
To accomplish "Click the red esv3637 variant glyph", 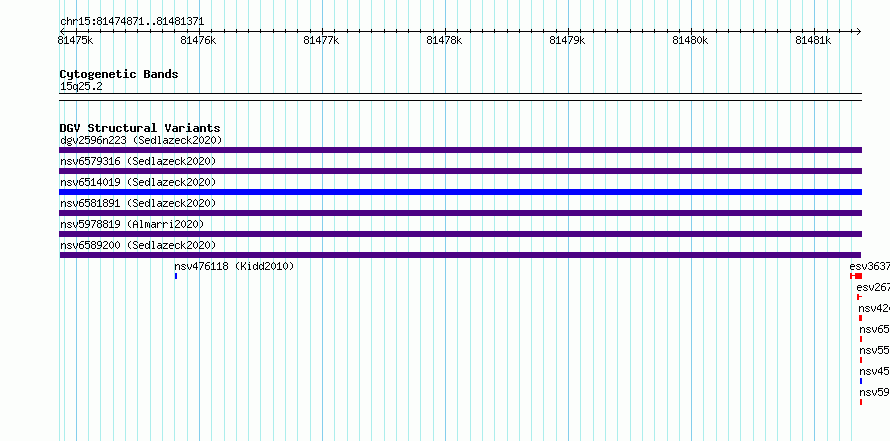I will [x=856, y=276].
